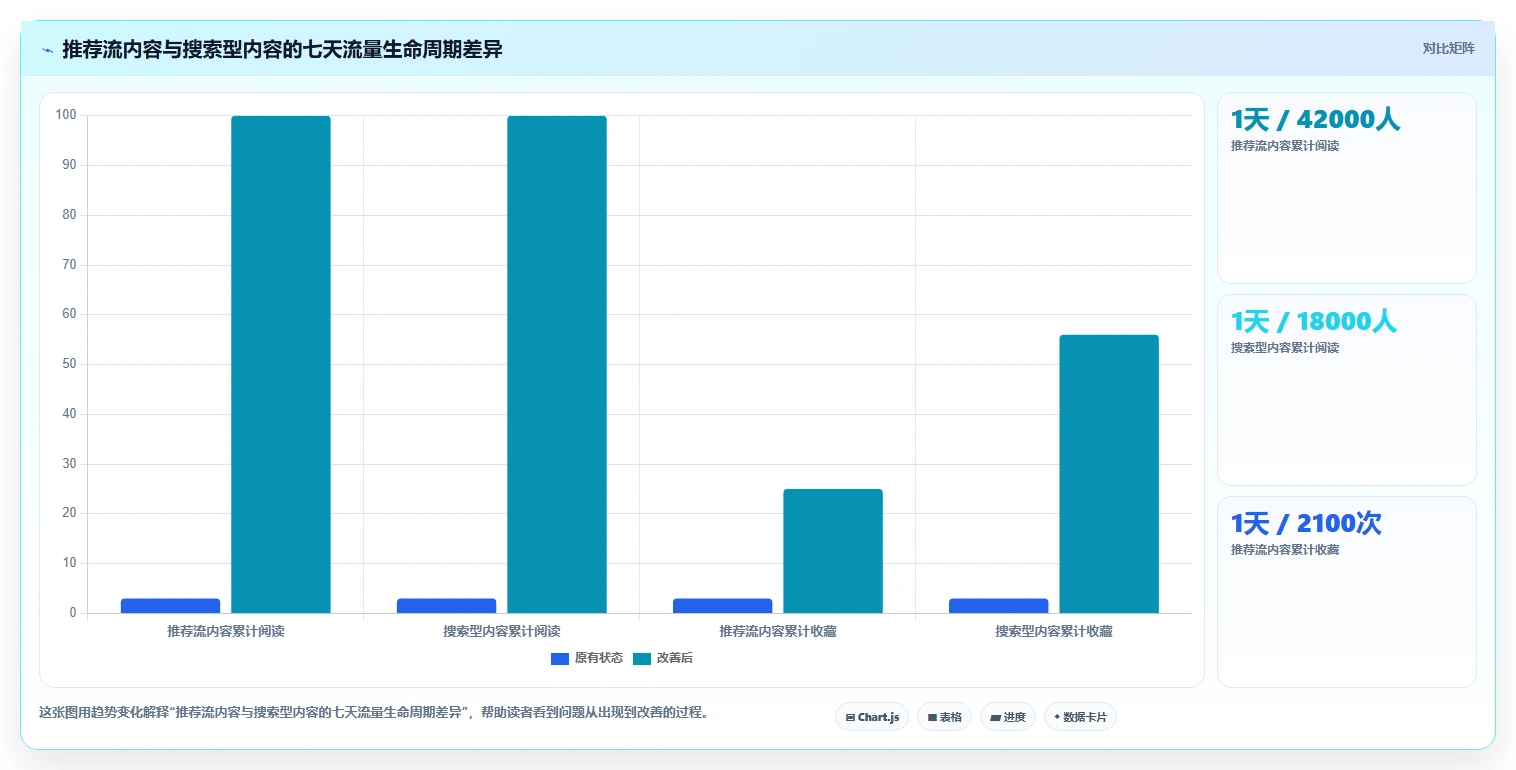
Task: Click the x-axis label 推荐流内容累计阅读
Action: click(x=226, y=631)
